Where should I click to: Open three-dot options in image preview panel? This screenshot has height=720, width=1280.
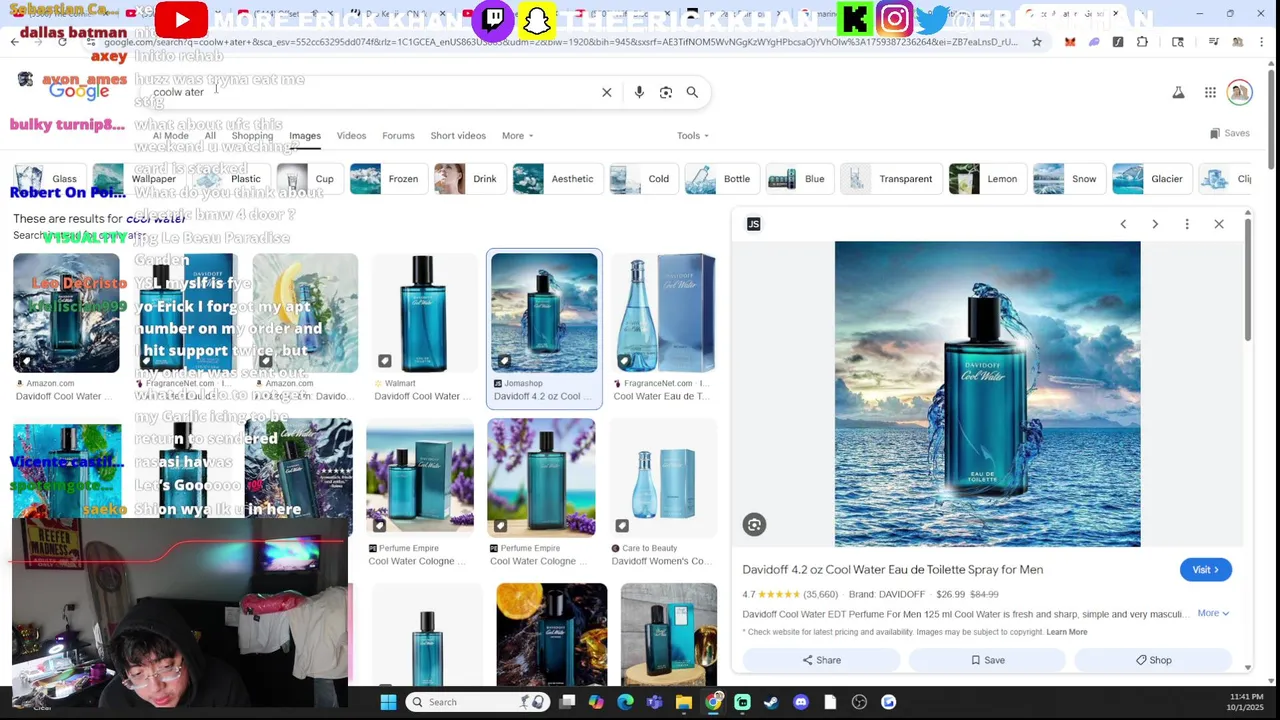point(1187,224)
